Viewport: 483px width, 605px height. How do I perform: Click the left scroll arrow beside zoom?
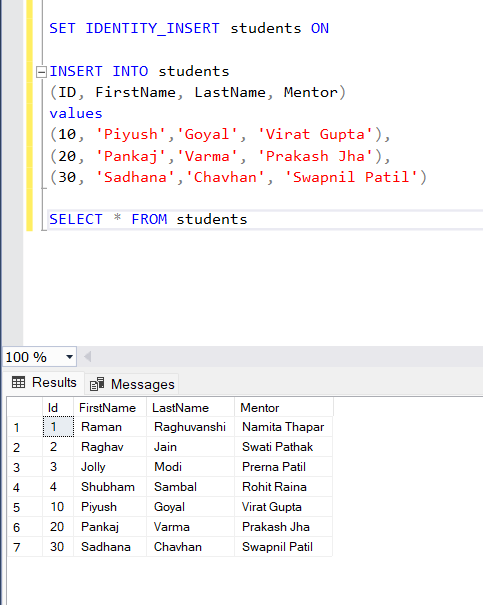[x=88, y=357]
